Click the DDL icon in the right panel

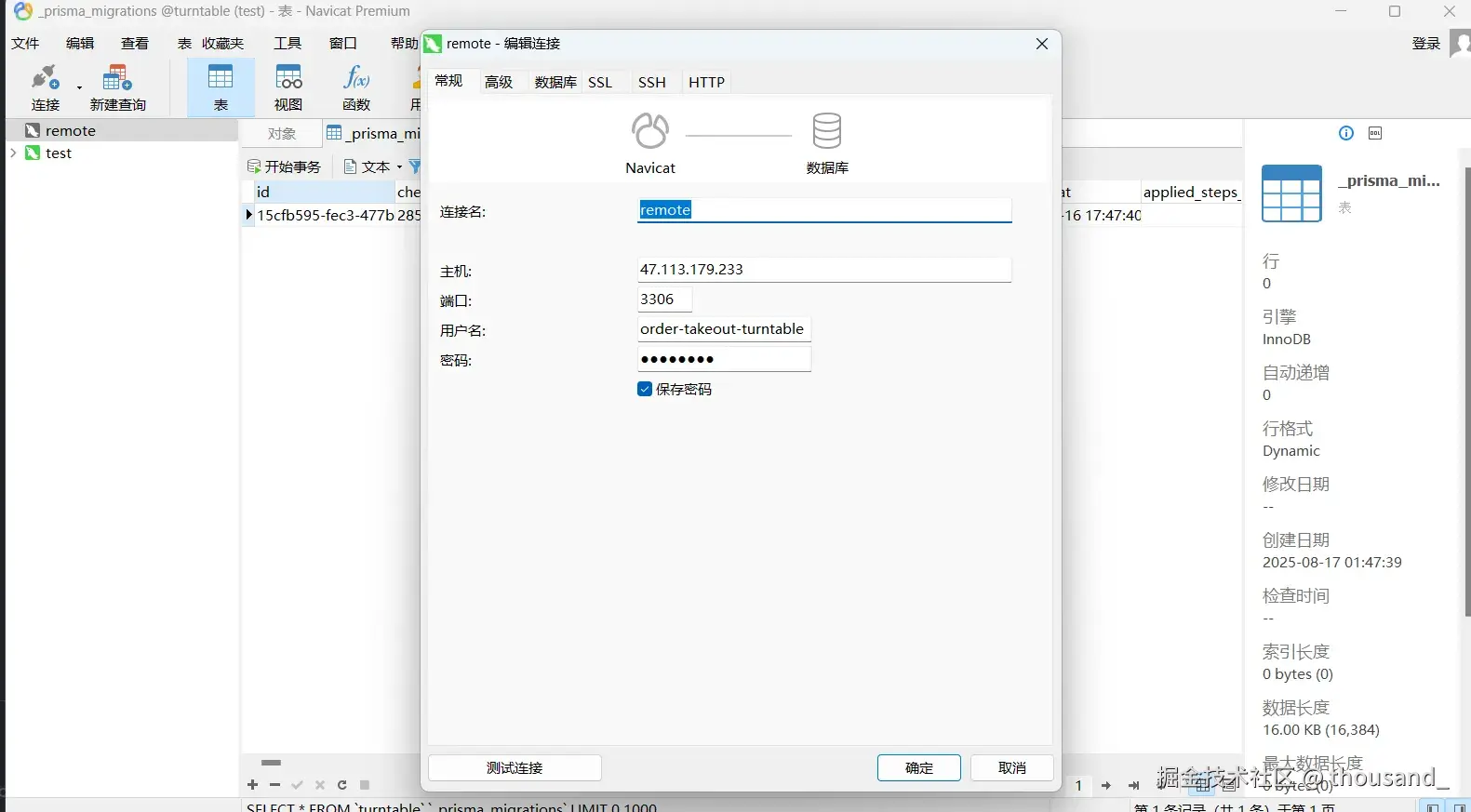1375,133
